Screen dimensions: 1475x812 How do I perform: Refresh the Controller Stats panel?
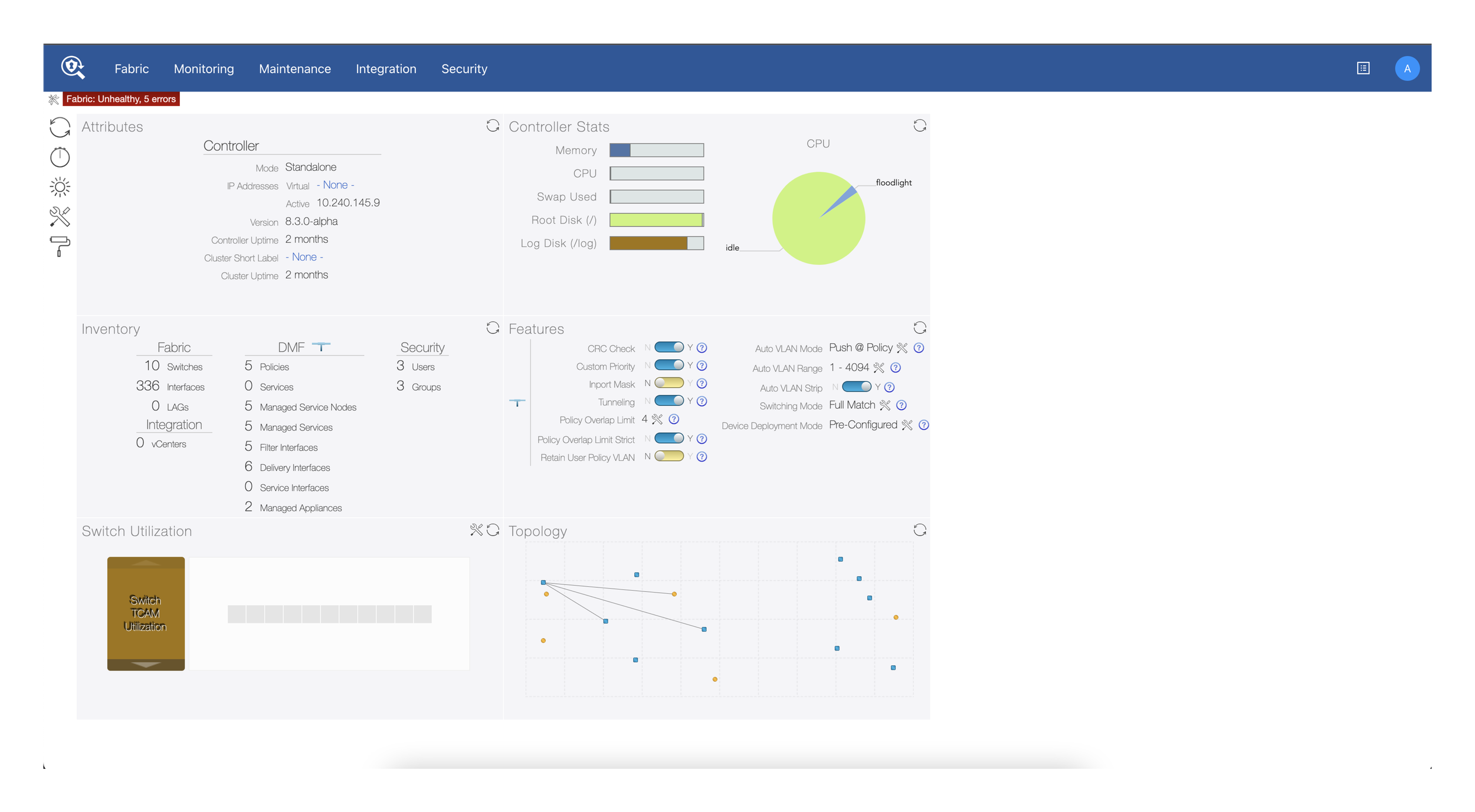tap(919, 126)
